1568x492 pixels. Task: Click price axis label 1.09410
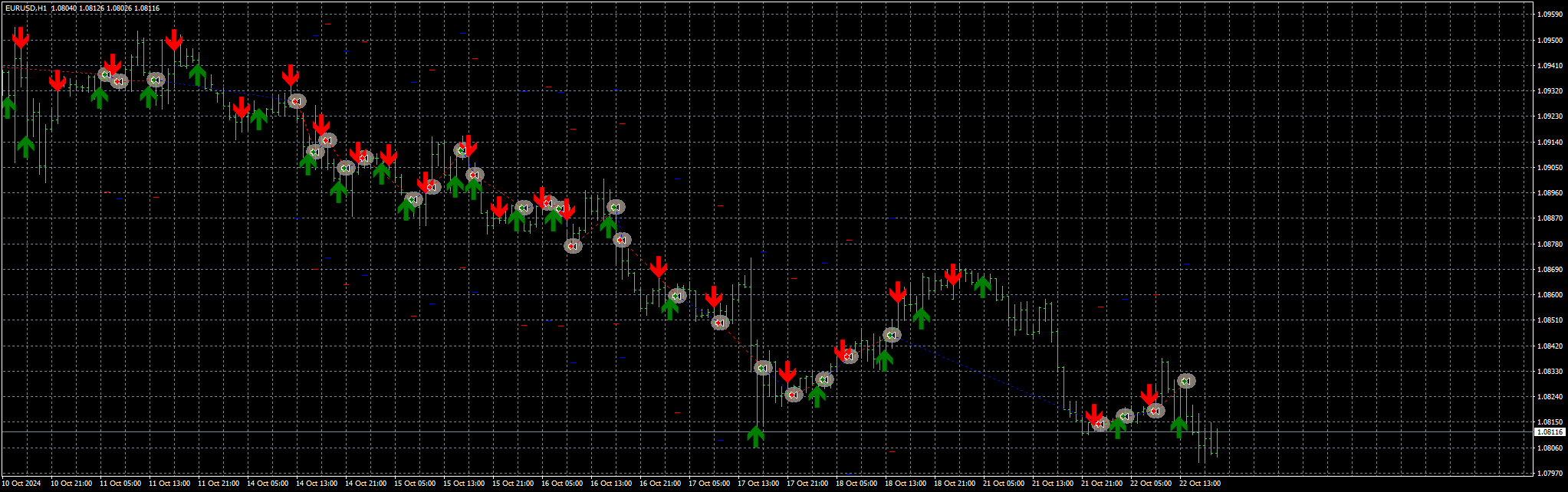[x=1550, y=65]
